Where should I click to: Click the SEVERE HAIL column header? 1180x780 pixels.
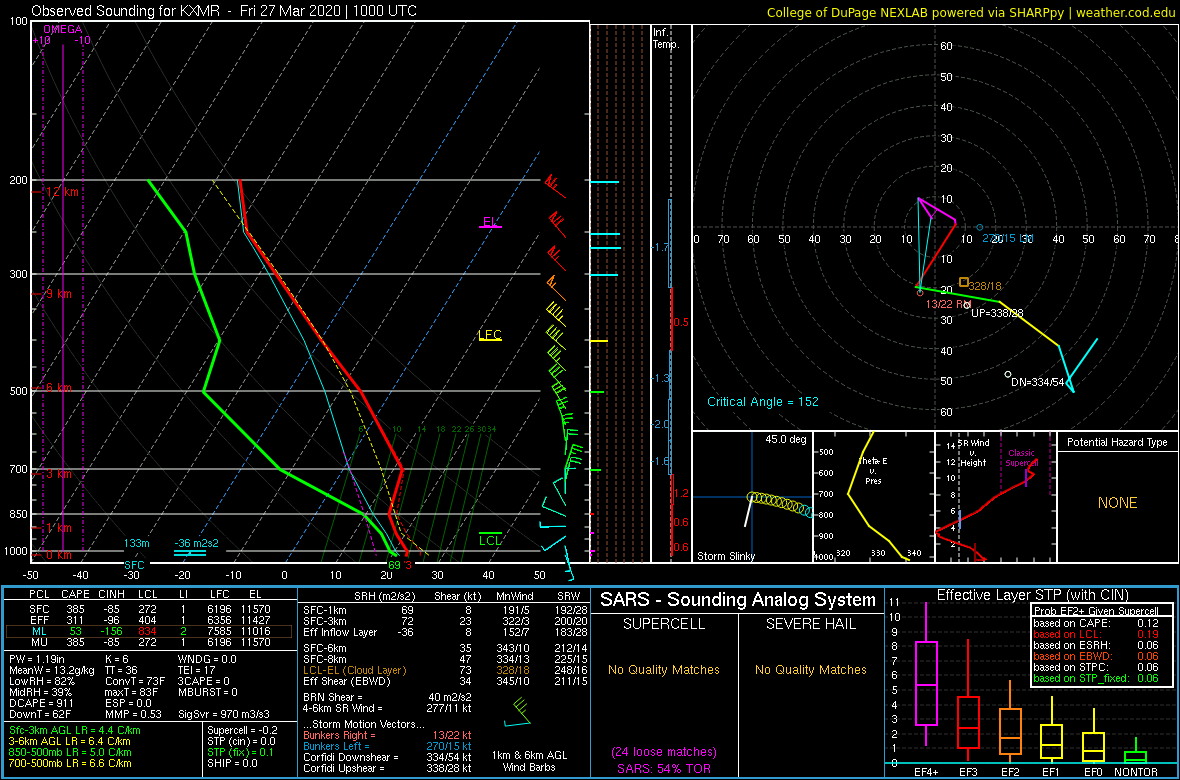click(x=812, y=623)
